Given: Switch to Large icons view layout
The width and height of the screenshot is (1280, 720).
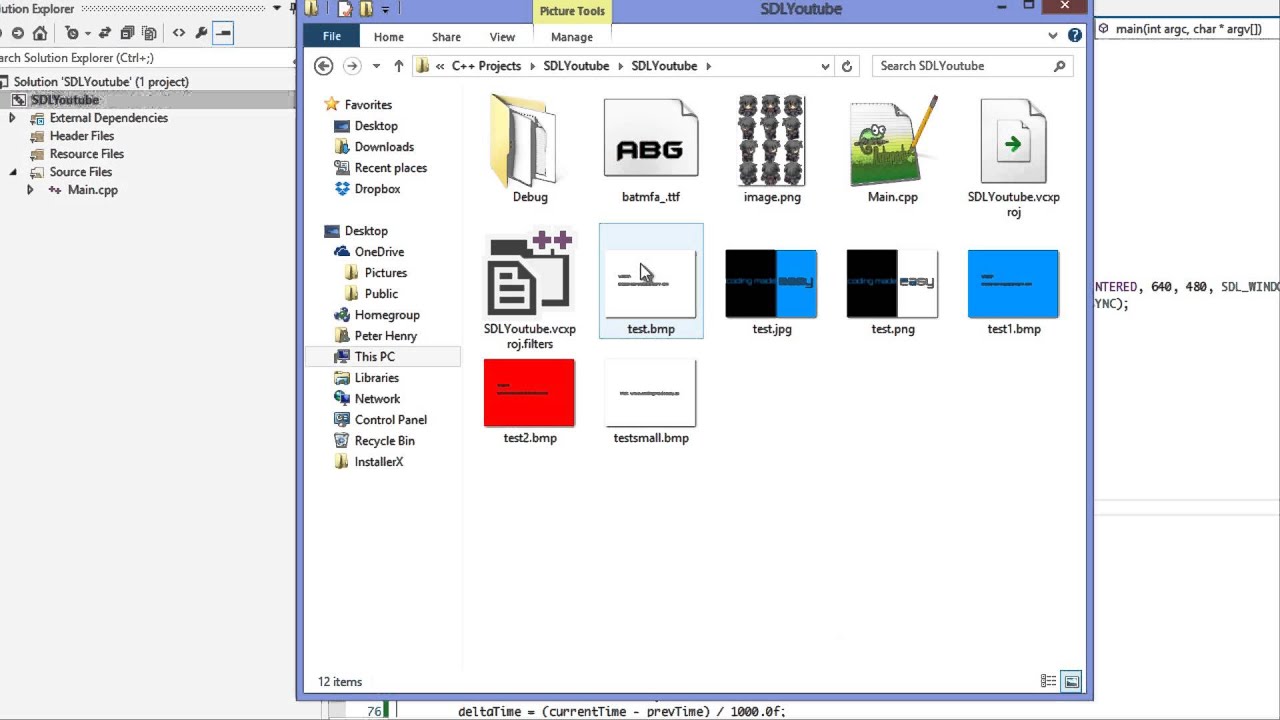Looking at the screenshot, I should click(x=1071, y=682).
